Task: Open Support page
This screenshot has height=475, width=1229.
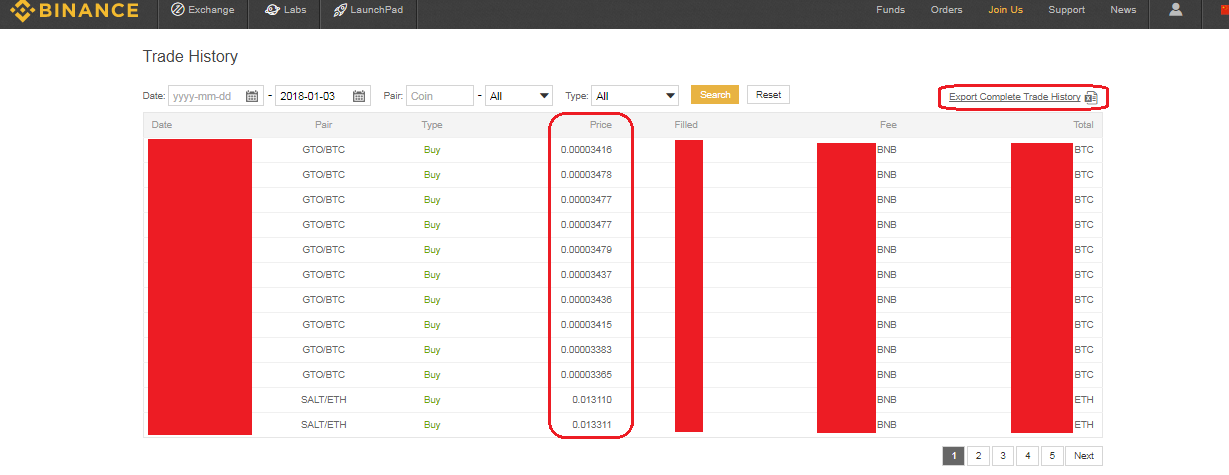Action: tap(1066, 10)
